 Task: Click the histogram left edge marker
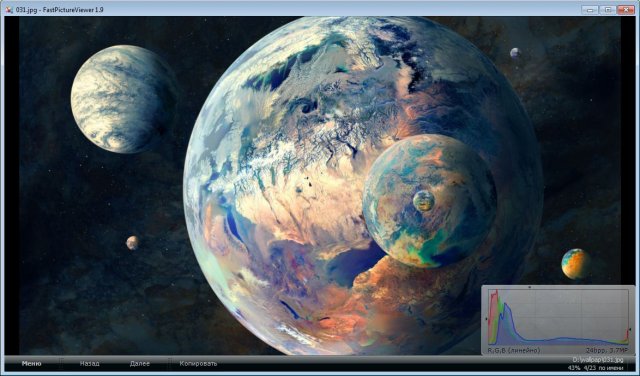pyautogui.click(x=487, y=318)
